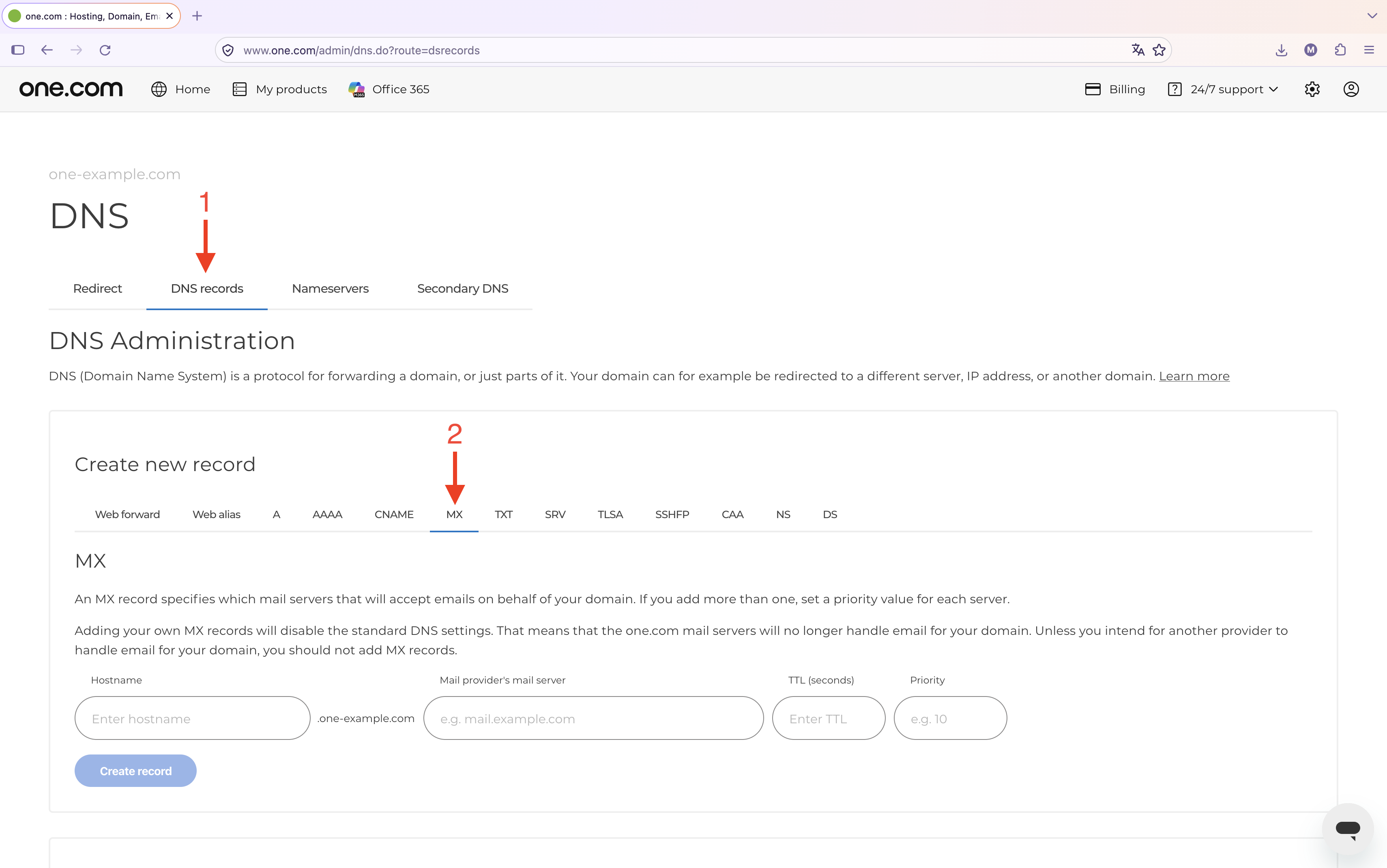Select the DS record type
Screen dimensions: 1387x868
click(829, 514)
